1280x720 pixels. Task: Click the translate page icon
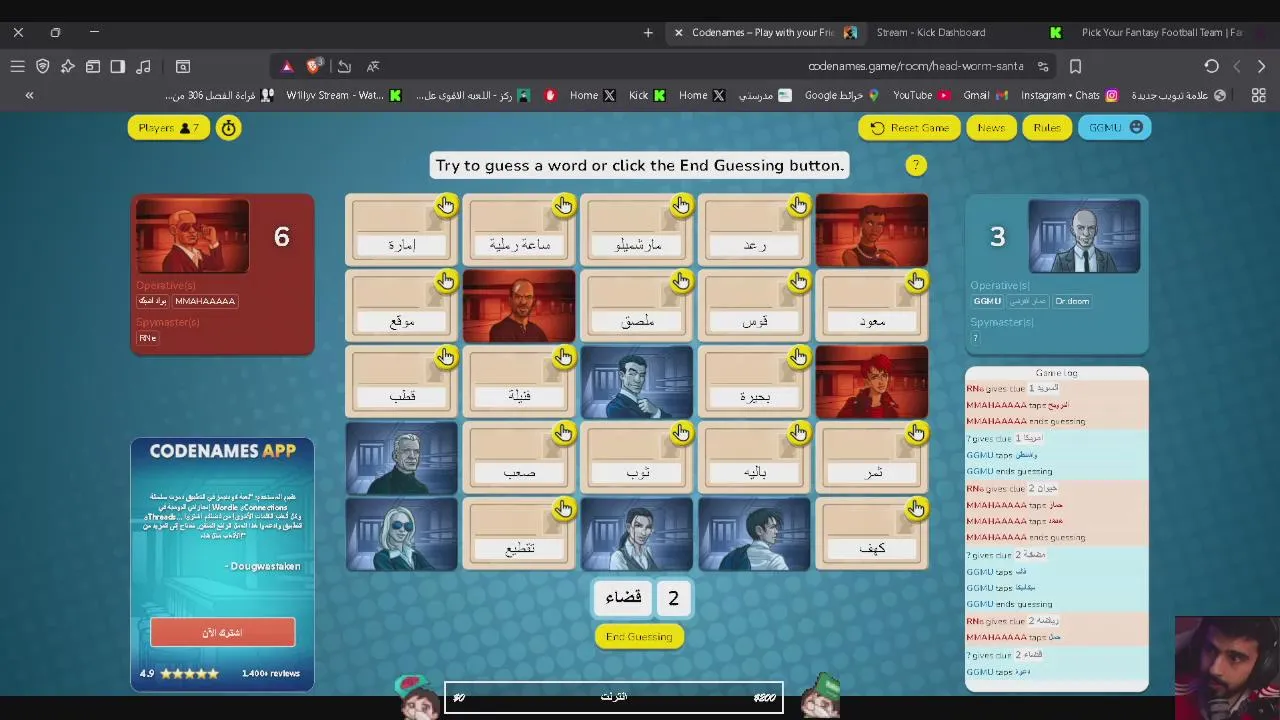[373, 66]
